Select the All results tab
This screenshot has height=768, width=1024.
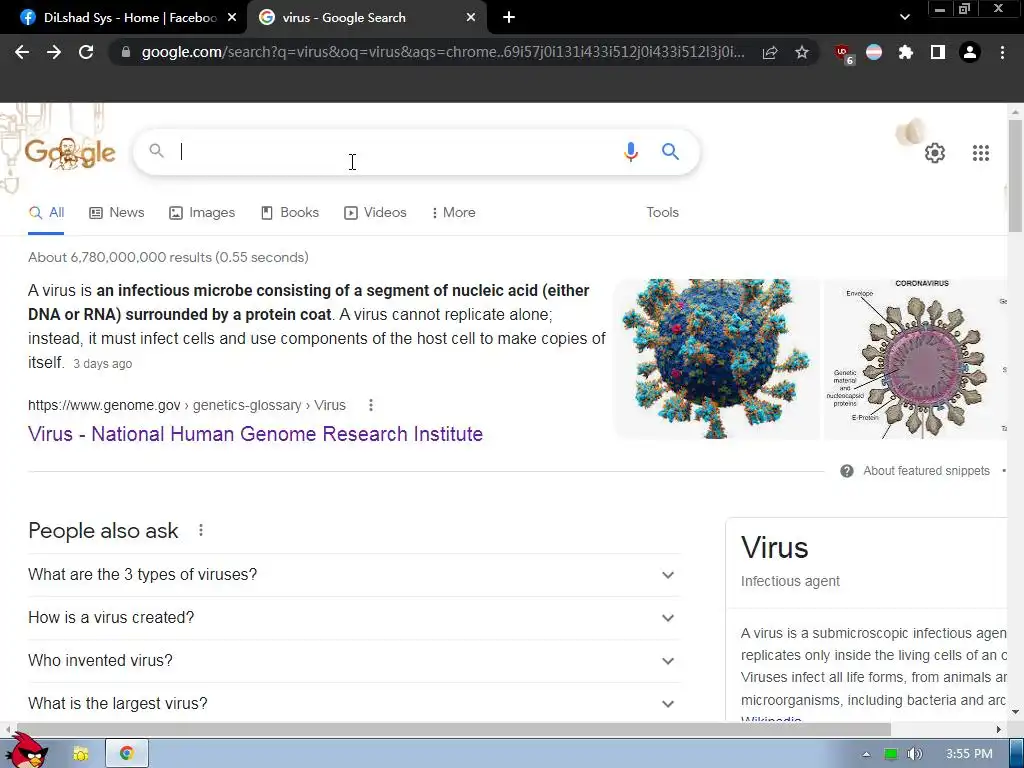point(46,213)
